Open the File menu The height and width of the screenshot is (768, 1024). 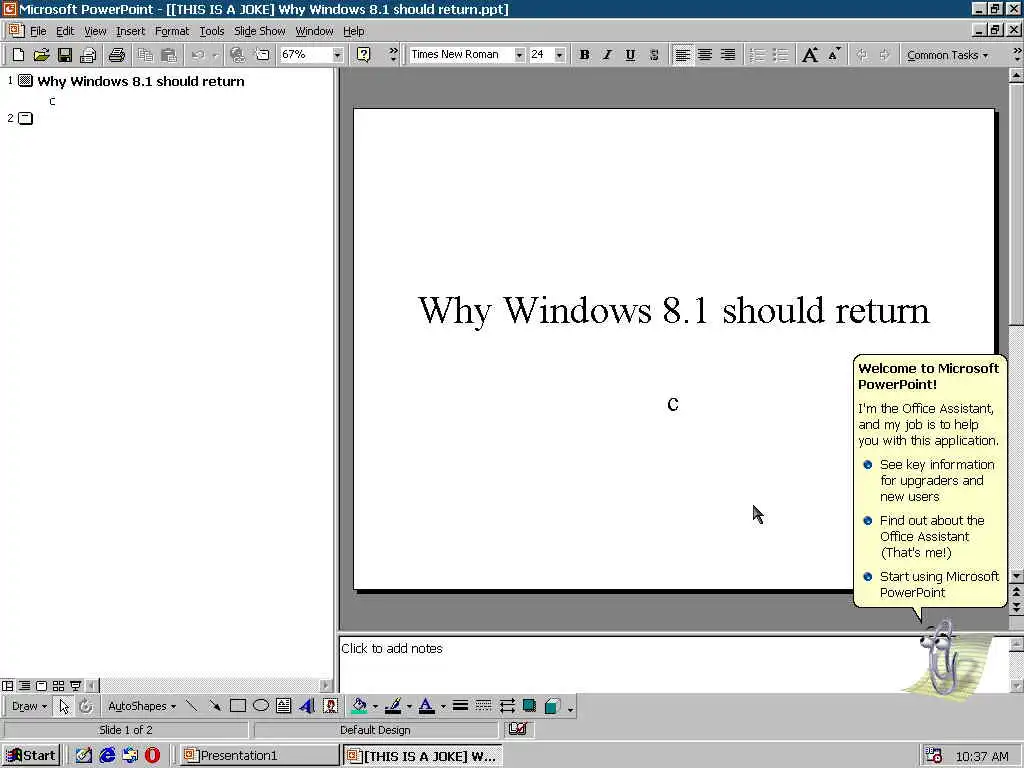pos(38,31)
